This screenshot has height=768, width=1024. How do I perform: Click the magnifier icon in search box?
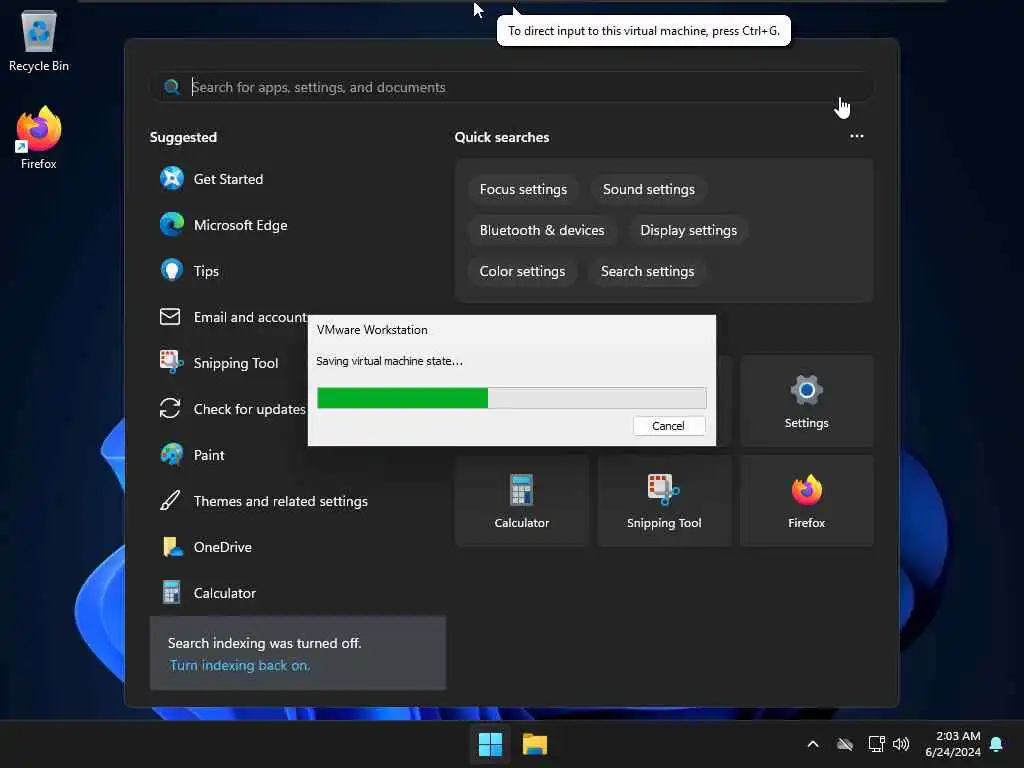click(x=172, y=87)
